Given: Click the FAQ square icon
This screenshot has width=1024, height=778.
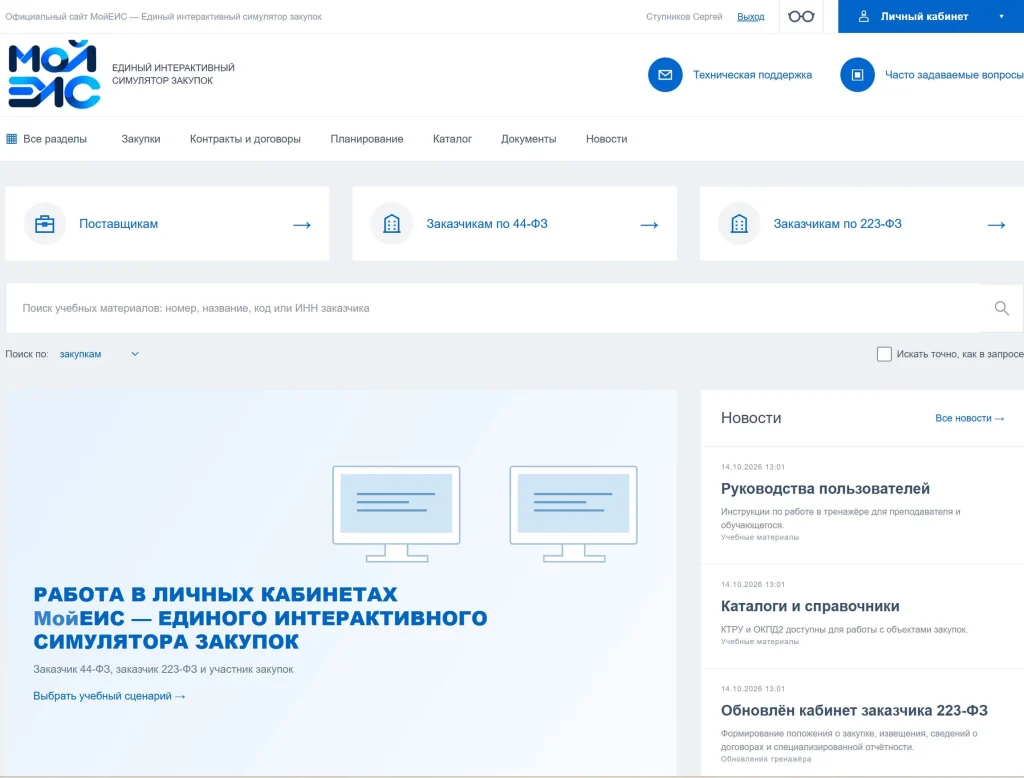Looking at the screenshot, I should coord(857,74).
